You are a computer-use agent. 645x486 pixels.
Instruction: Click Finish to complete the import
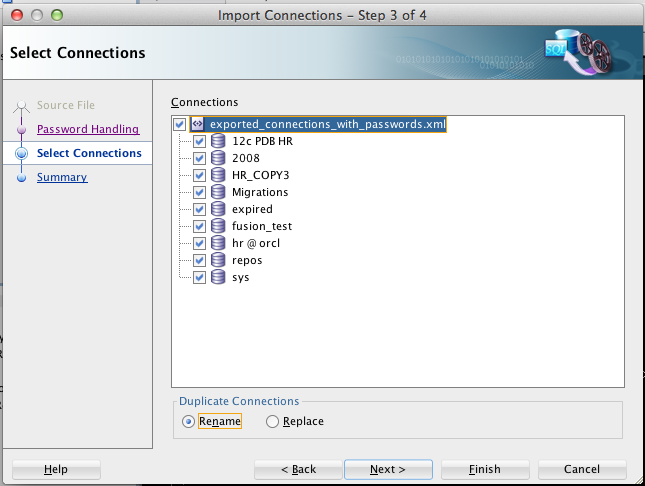click(x=485, y=470)
